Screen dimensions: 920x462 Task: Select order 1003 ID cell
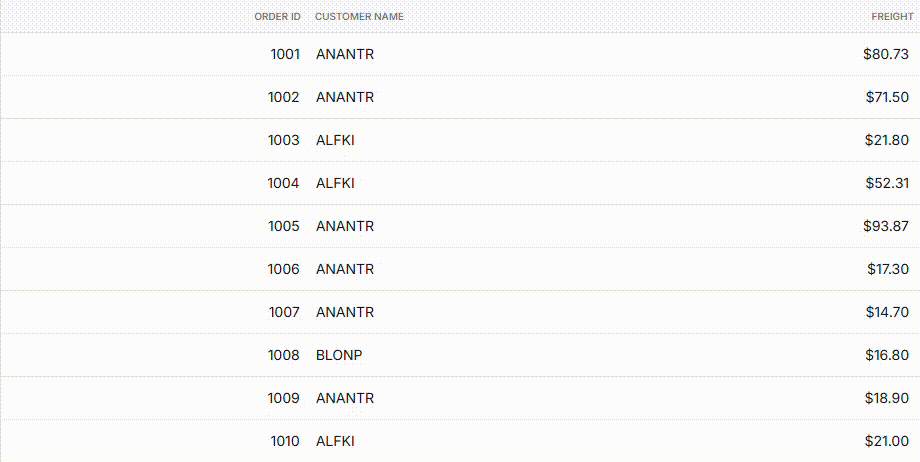point(284,140)
